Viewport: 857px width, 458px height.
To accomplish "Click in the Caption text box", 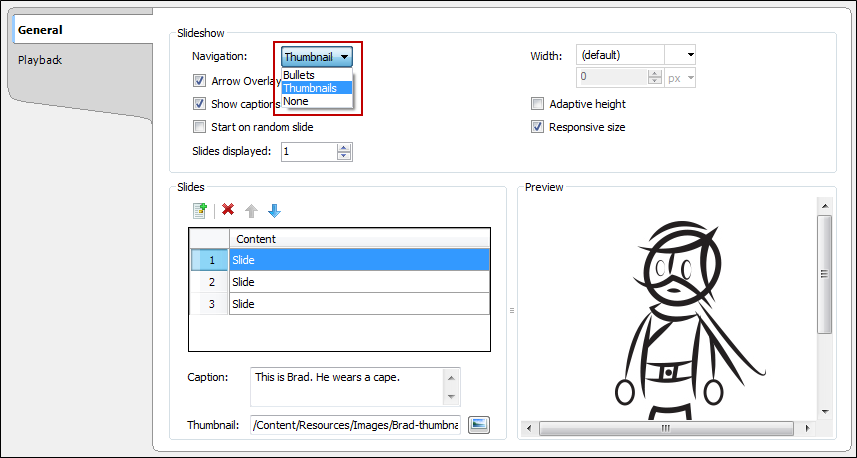I will tap(348, 387).
